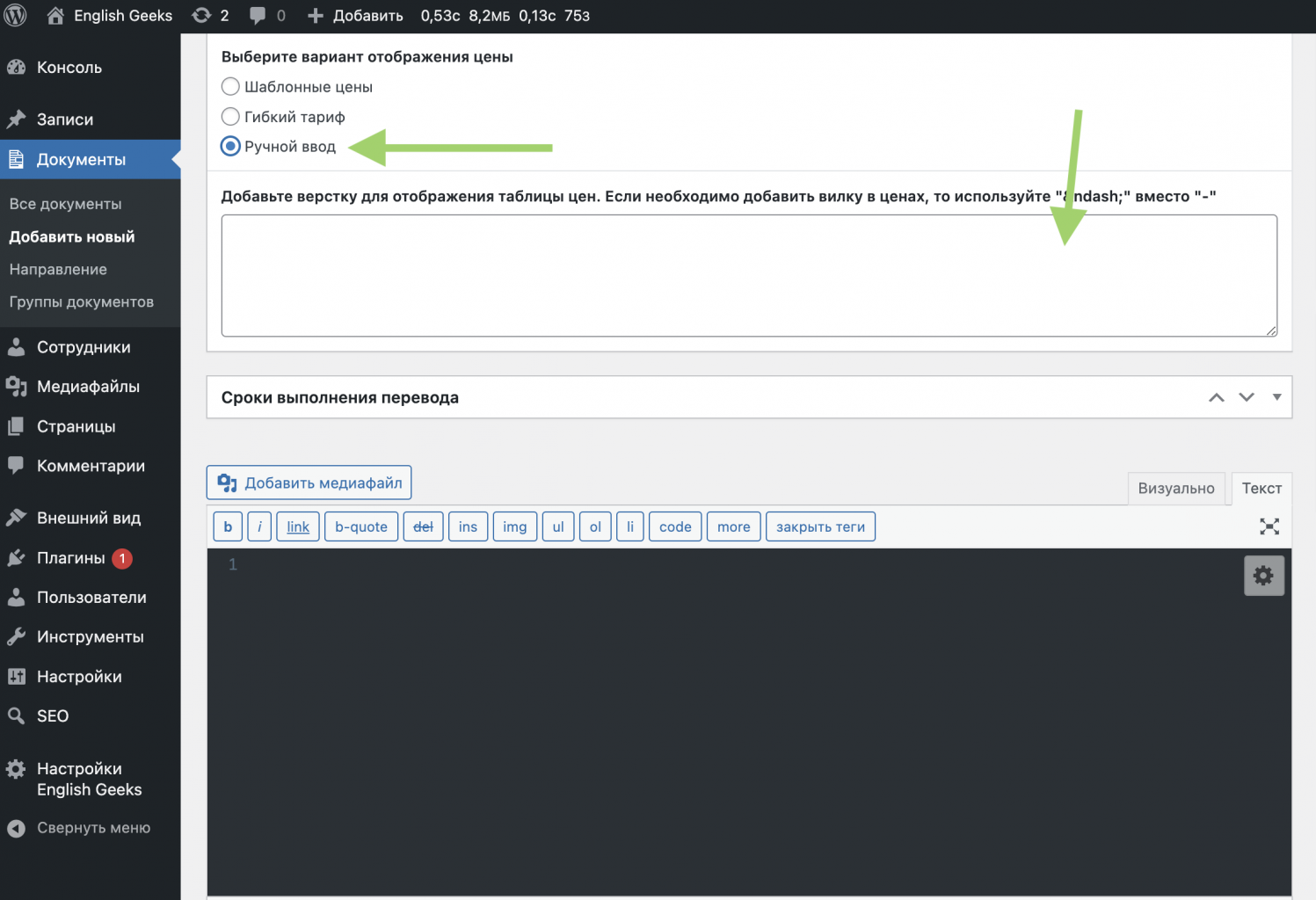Insert del strikethrough tag
Viewport: 1316px width, 900px height.
[423, 526]
